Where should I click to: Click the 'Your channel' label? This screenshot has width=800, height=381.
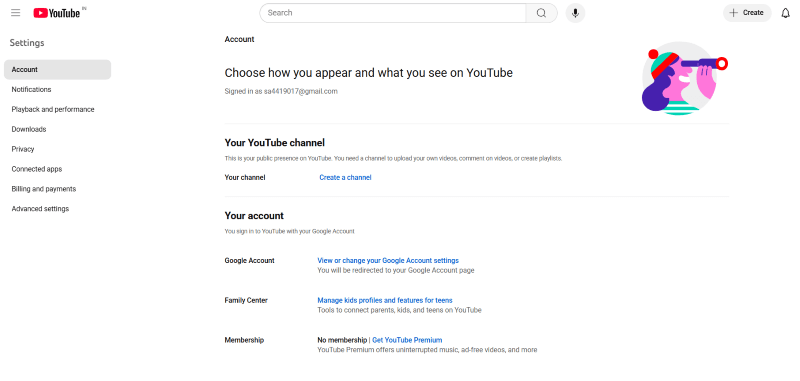245,177
